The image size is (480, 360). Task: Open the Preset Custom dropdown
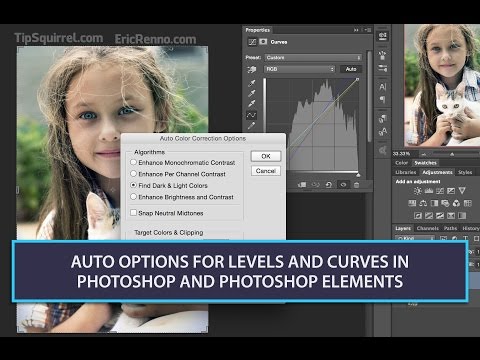pyautogui.click(x=313, y=58)
